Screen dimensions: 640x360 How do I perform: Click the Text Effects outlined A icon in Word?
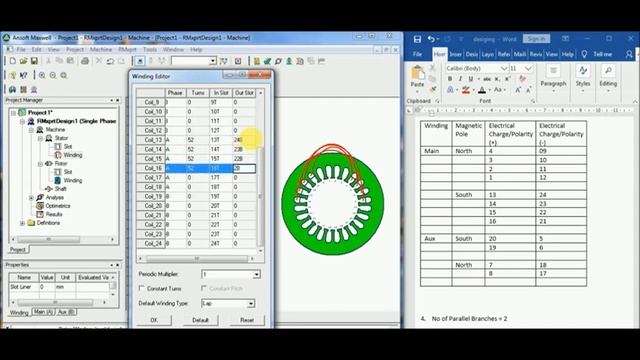click(x=450, y=90)
